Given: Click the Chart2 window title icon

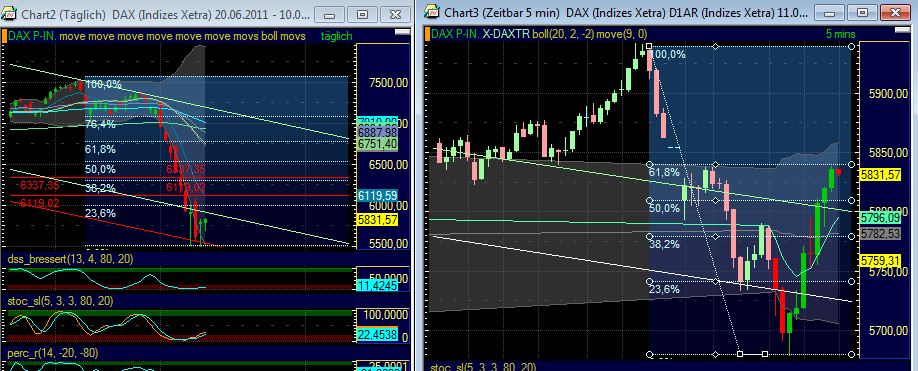Looking at the screenshot, I should point(10,13).
